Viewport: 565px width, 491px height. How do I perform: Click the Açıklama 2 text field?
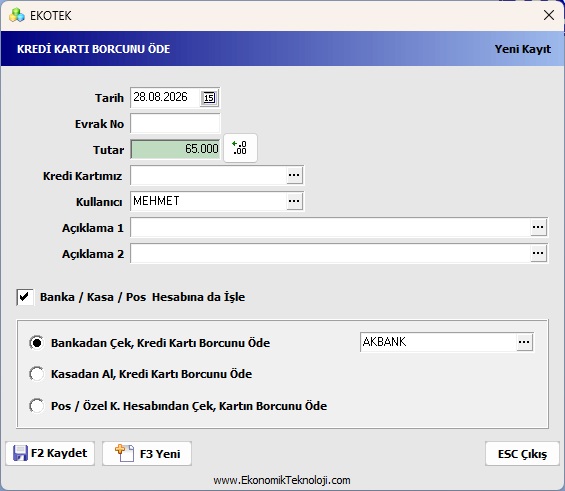pyautogui.click(x=330, y=253)
